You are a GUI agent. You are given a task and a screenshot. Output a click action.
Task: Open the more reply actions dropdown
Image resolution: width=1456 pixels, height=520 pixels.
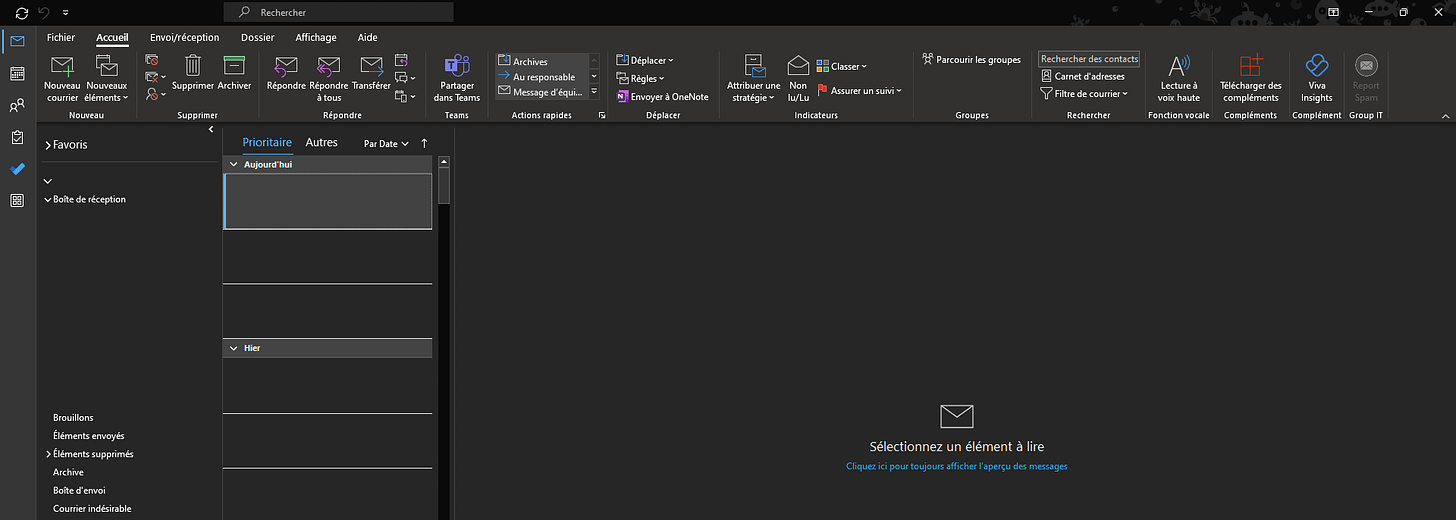tap(405, 95)
